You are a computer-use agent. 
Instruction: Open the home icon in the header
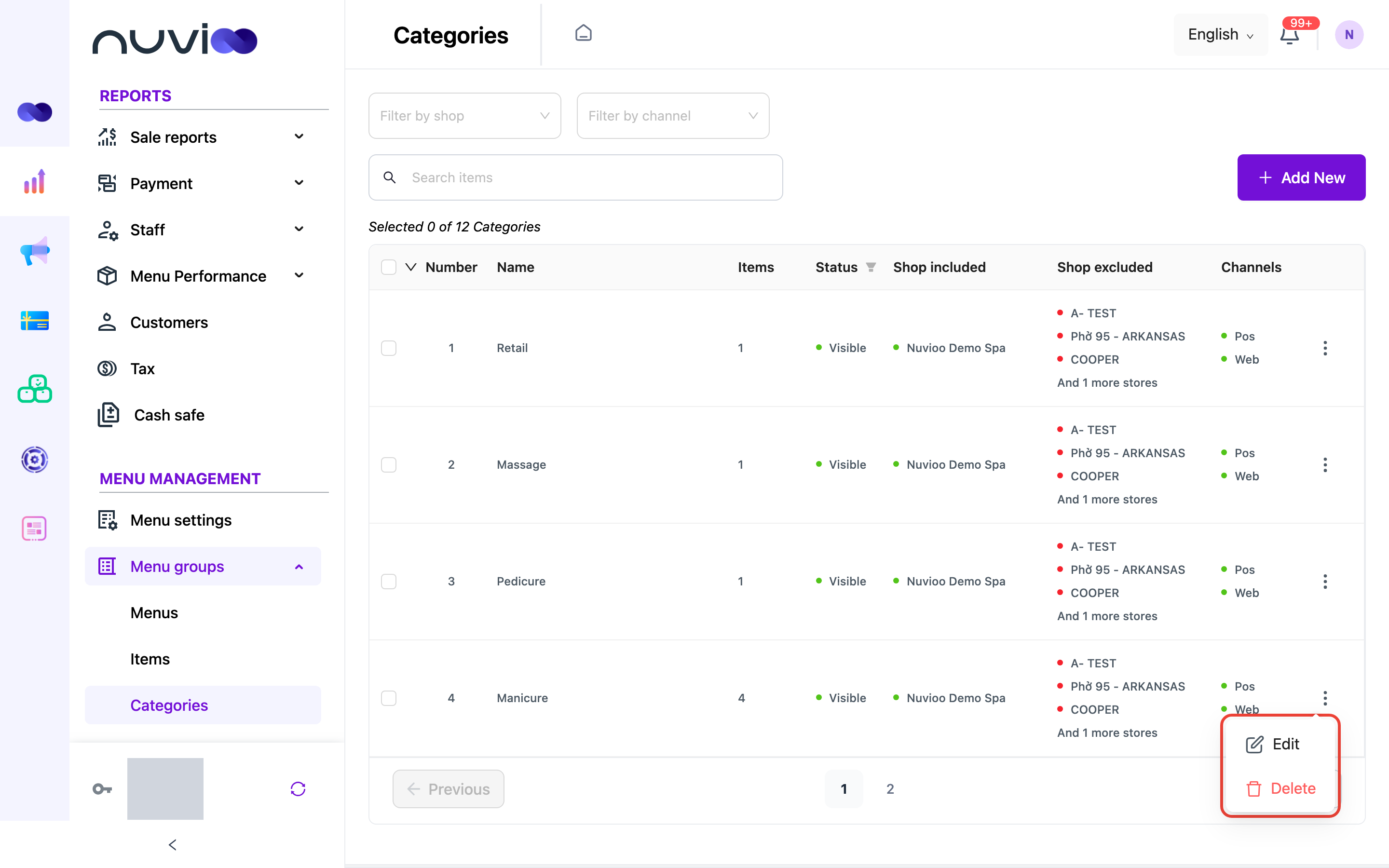pos(583,33)
